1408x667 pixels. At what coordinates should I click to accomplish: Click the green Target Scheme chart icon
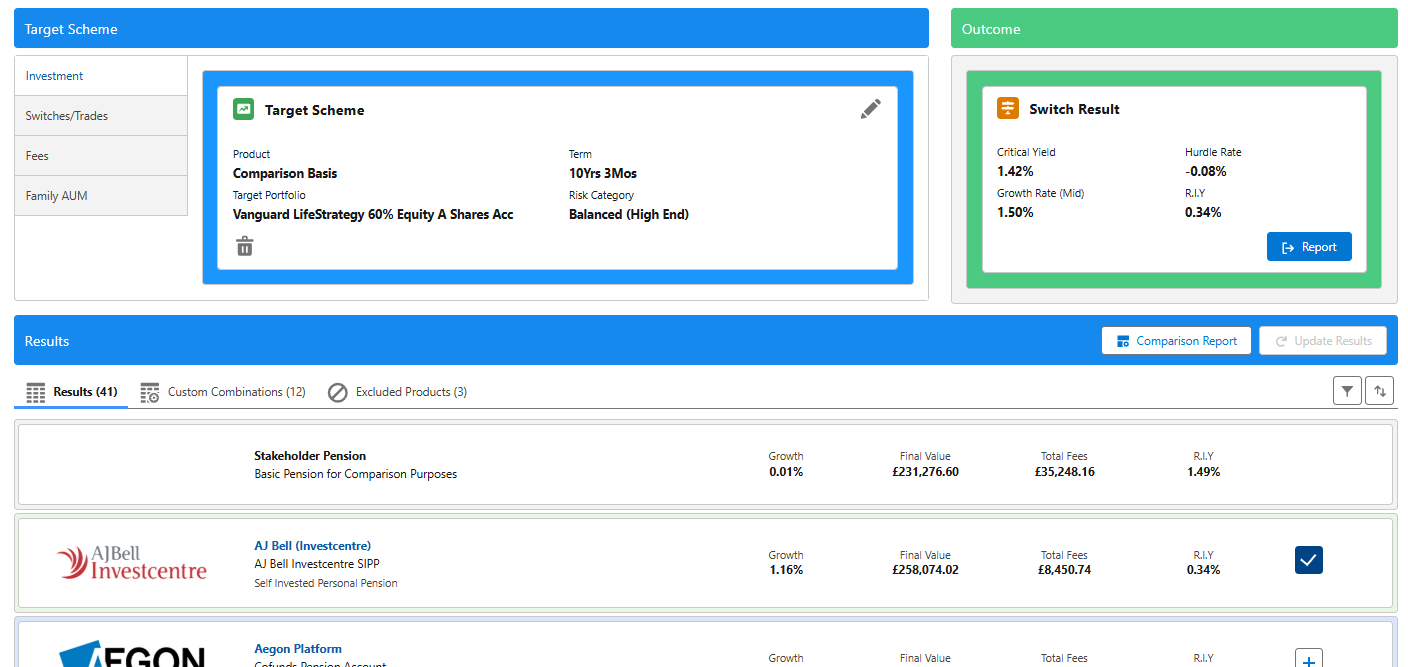(244, 109)
